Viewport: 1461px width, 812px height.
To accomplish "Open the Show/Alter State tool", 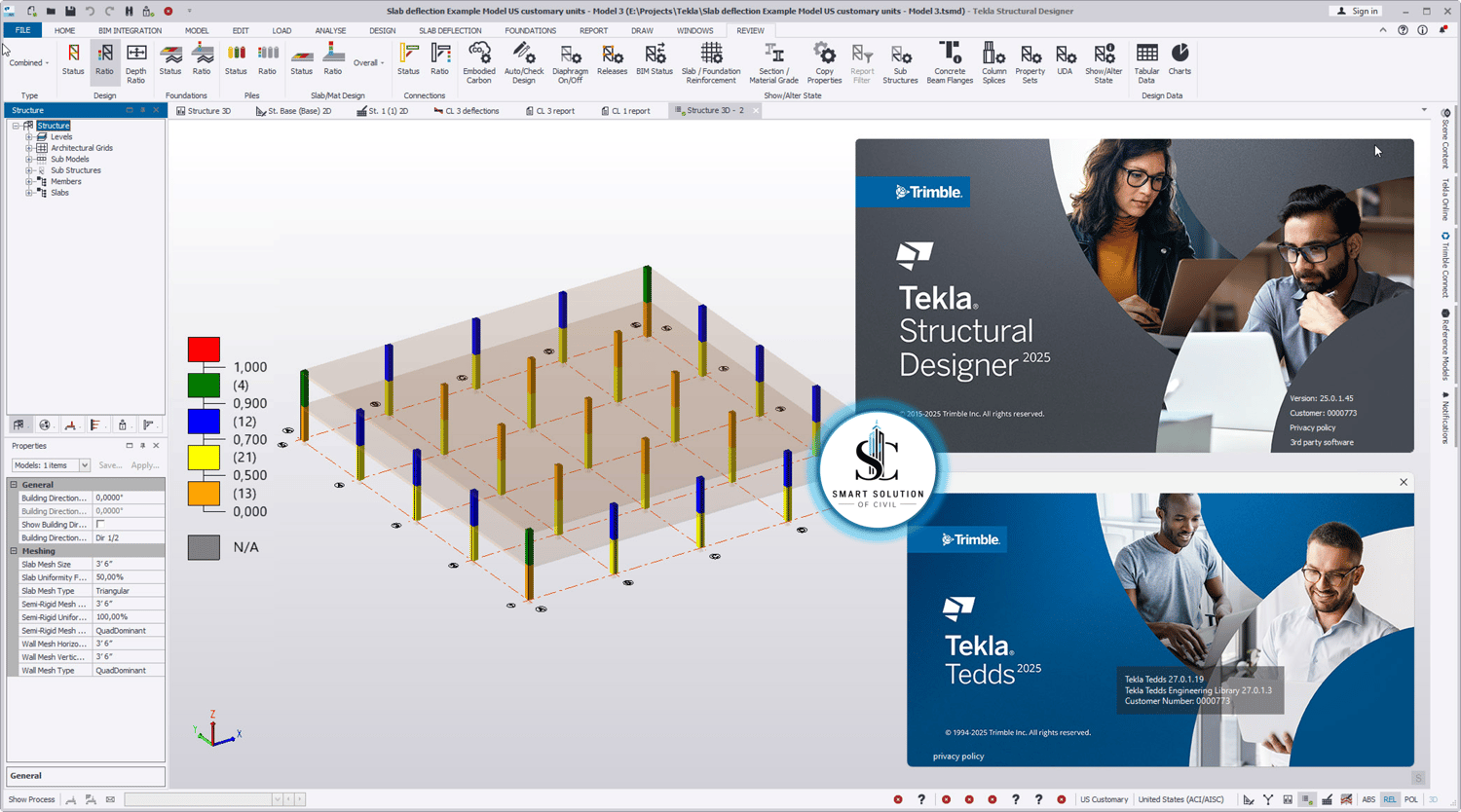I will (x=1104, y=63).
